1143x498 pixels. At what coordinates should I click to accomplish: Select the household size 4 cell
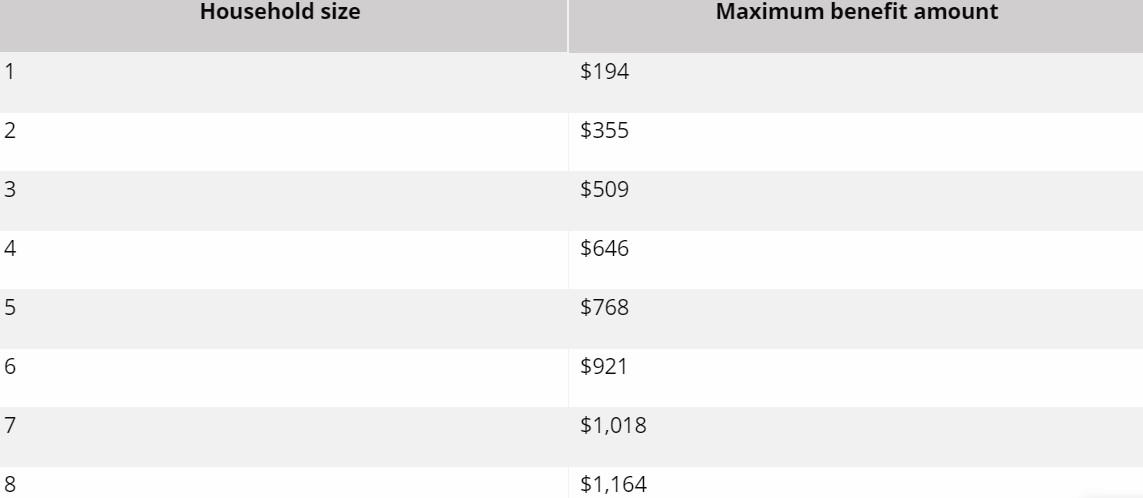point(10,249)
